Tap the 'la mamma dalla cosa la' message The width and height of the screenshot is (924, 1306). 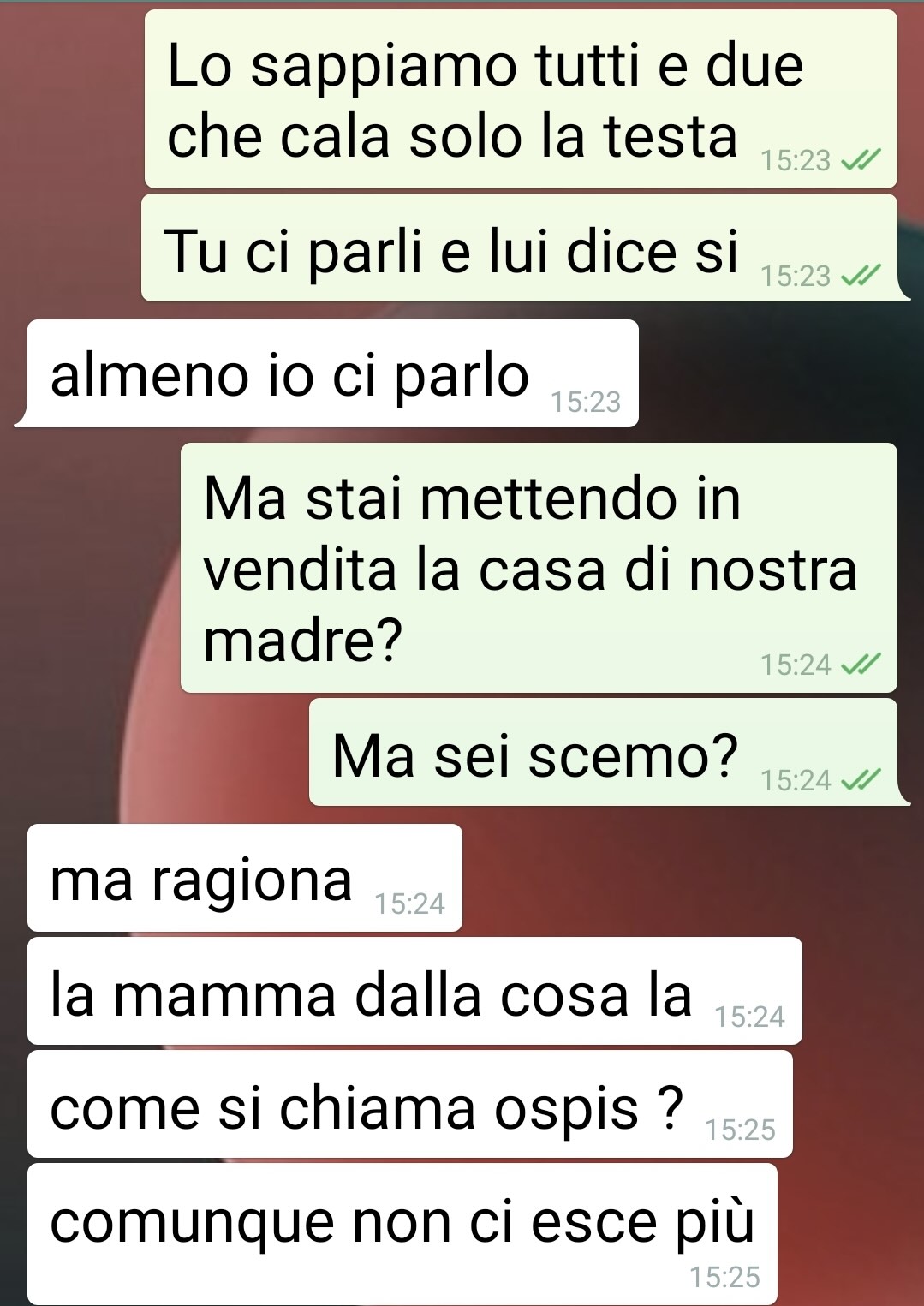[x=414, y=991]
